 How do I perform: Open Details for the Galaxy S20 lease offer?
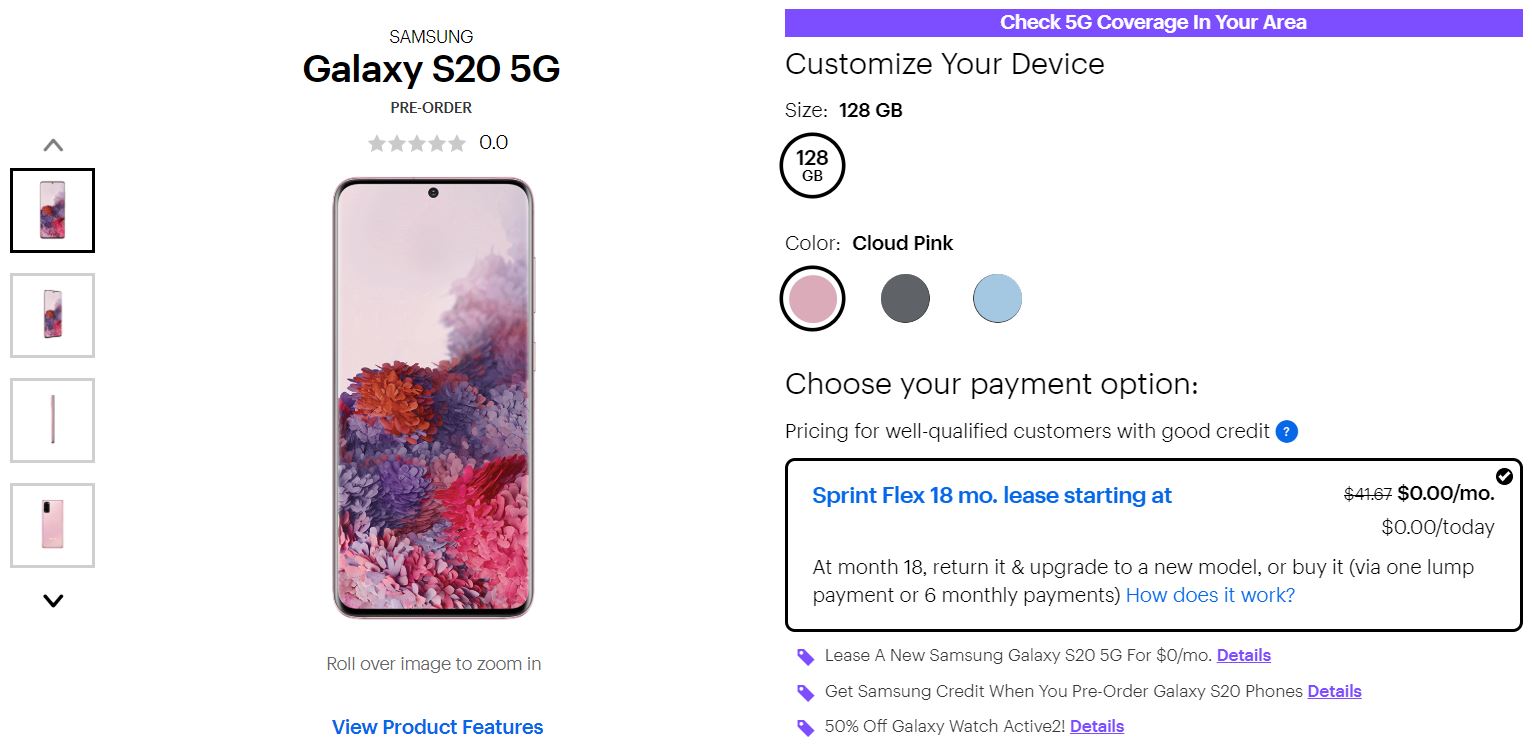(1243, 656)
